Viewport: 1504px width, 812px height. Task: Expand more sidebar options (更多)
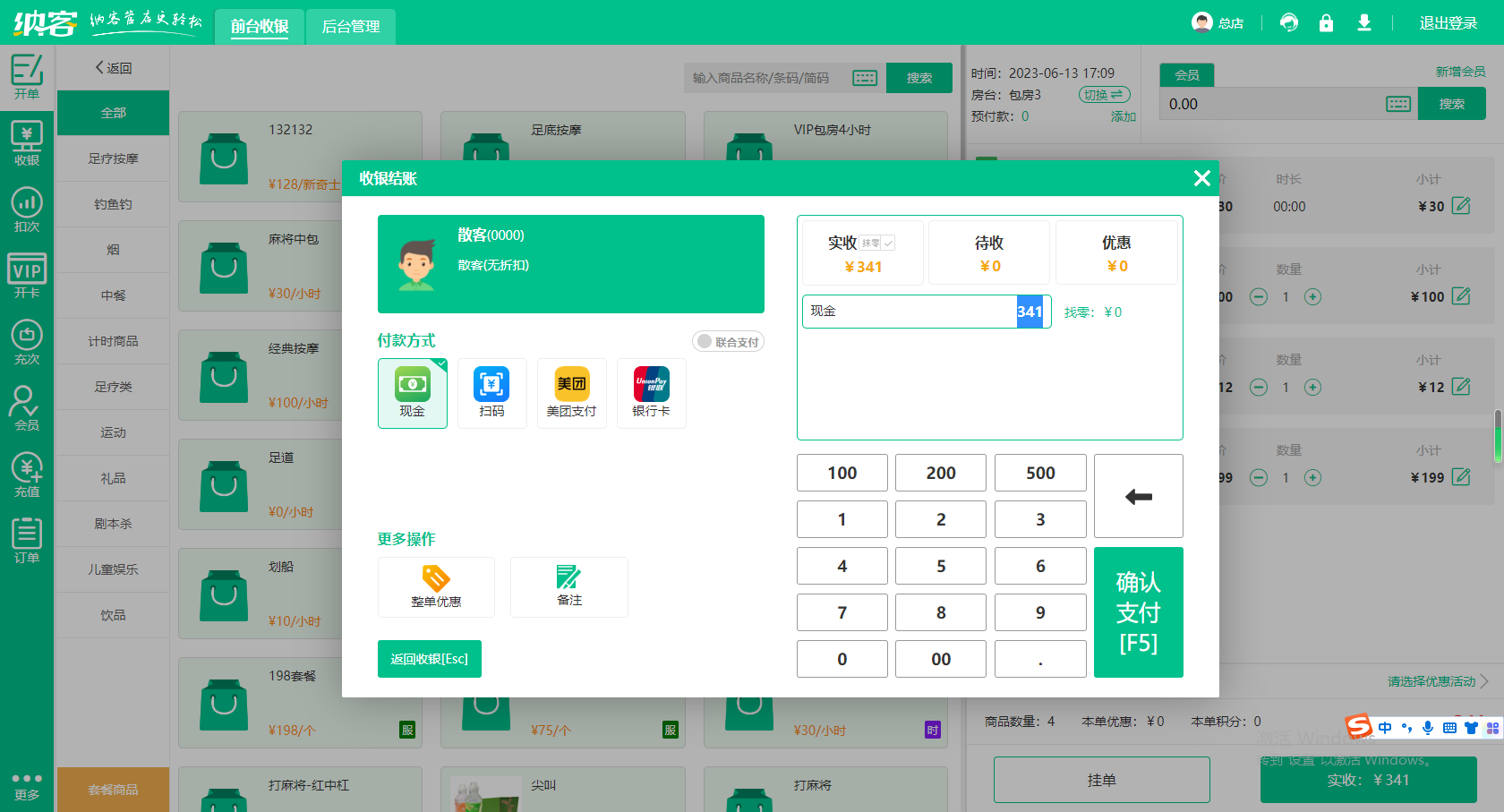pos(27,786)
